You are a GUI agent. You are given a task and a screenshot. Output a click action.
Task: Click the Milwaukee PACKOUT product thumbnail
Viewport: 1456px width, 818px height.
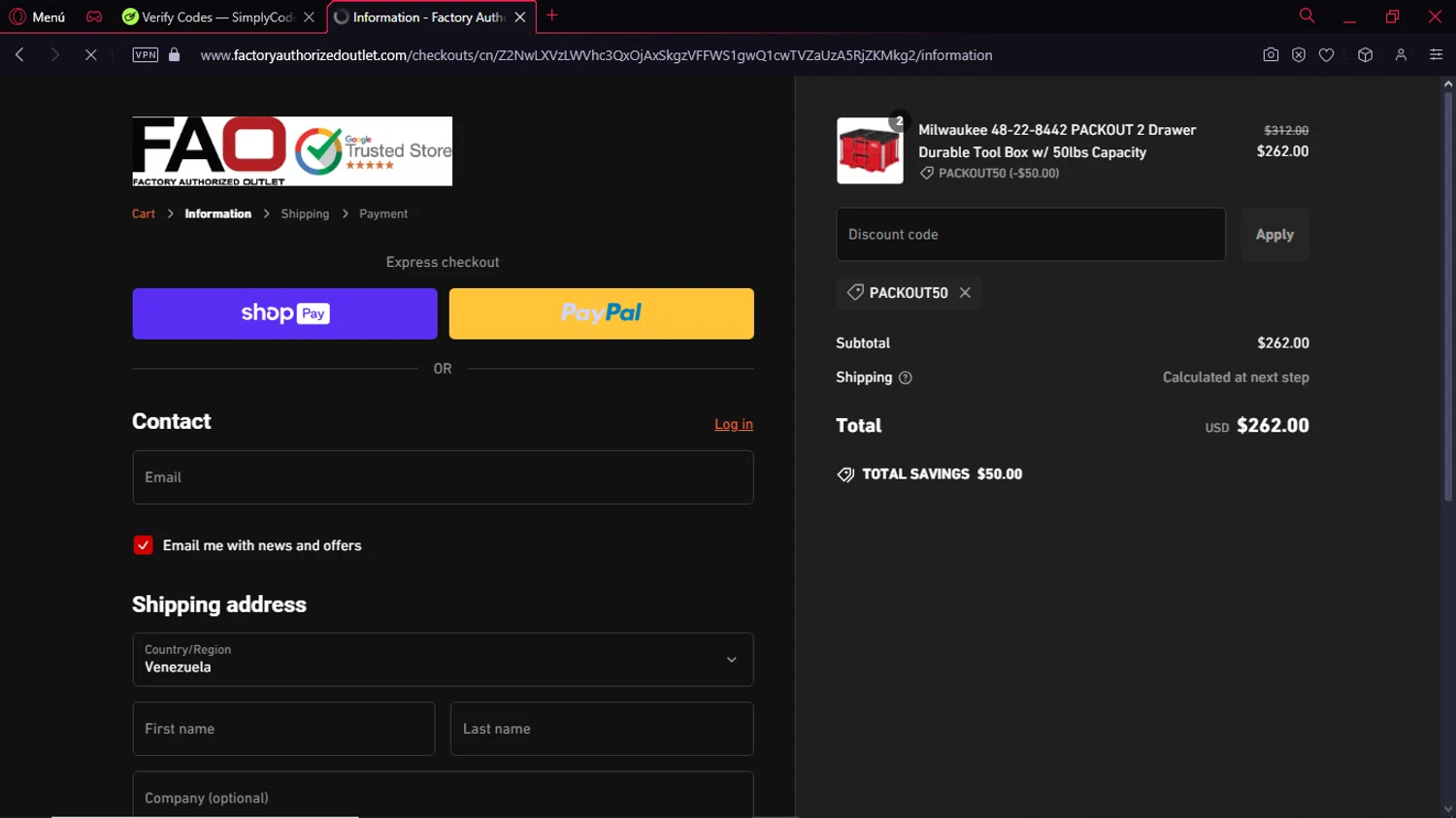pos(870,150)
